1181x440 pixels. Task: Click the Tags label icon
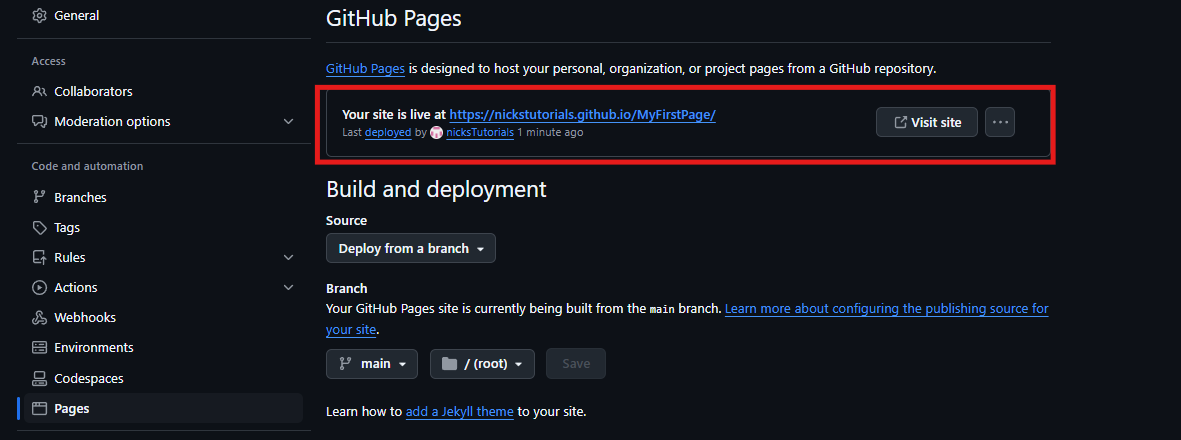[39, 228]
